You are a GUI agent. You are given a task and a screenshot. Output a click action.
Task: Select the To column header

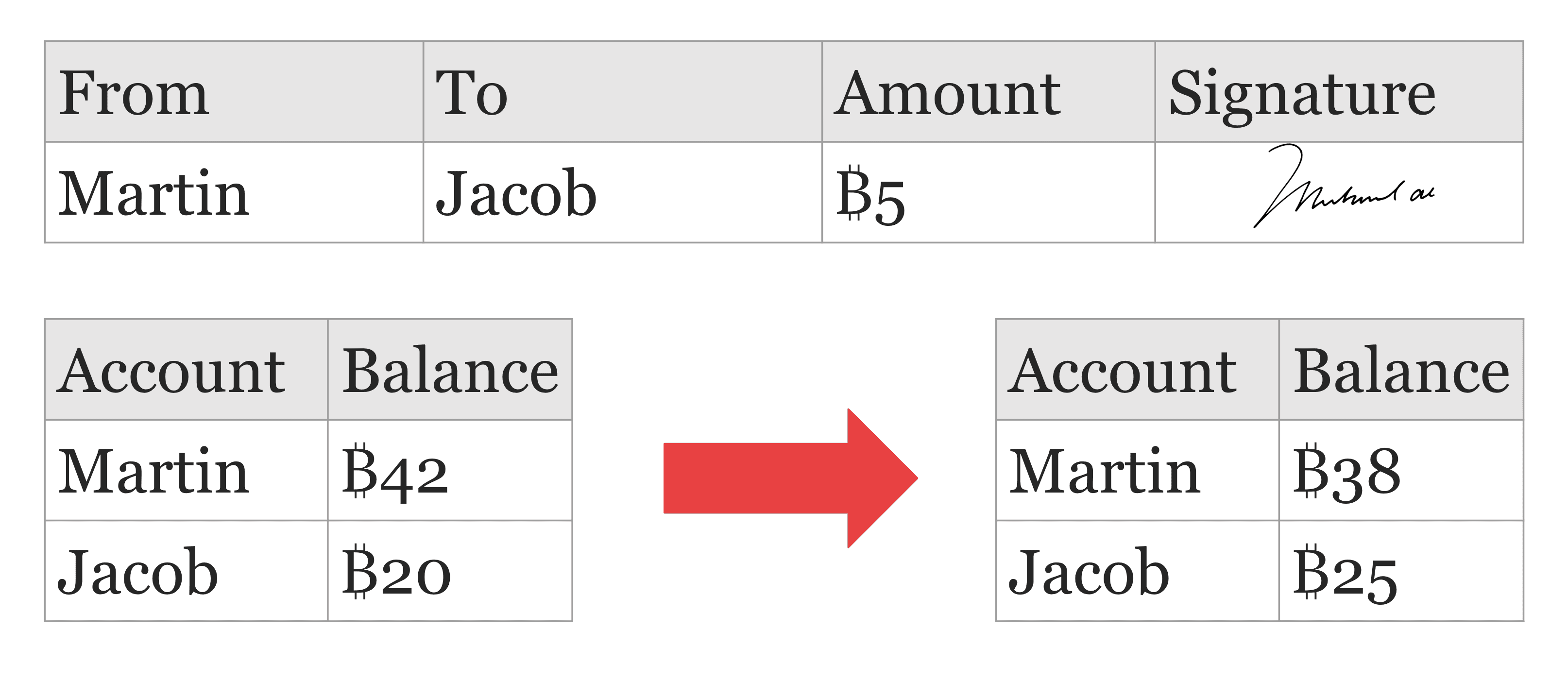pyautogui.click(x=623, y=92)
